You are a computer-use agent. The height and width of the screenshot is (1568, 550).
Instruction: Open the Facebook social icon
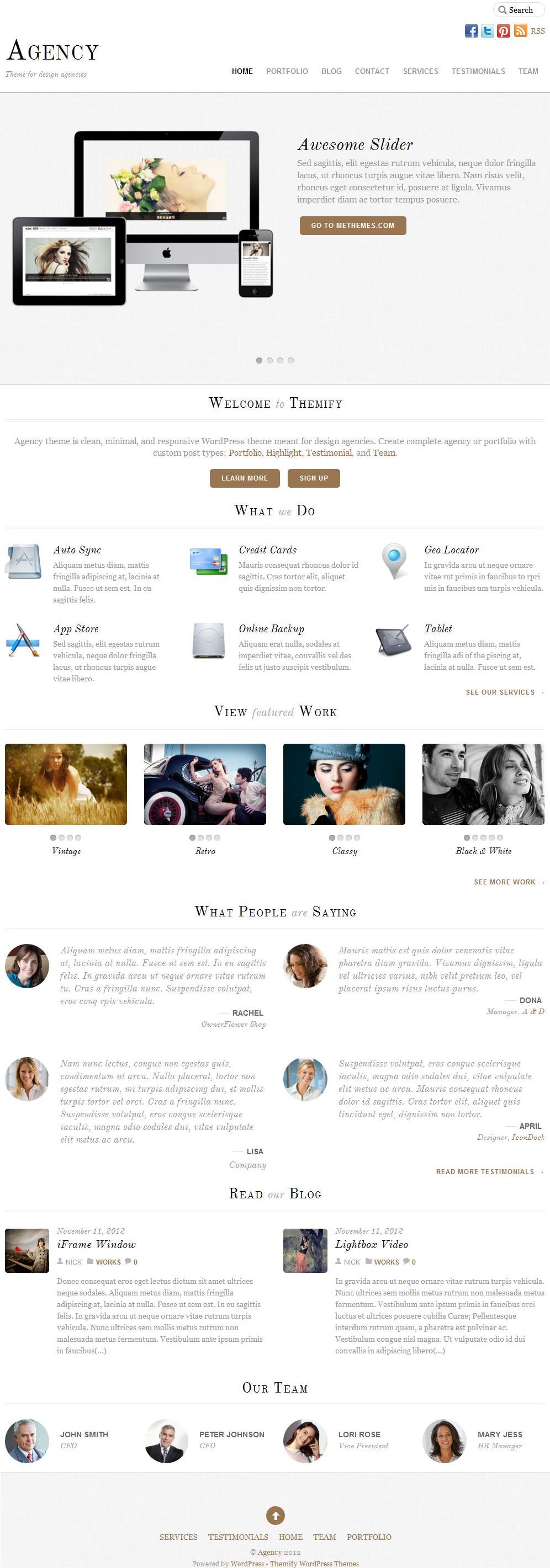click(x=471, y=31)
